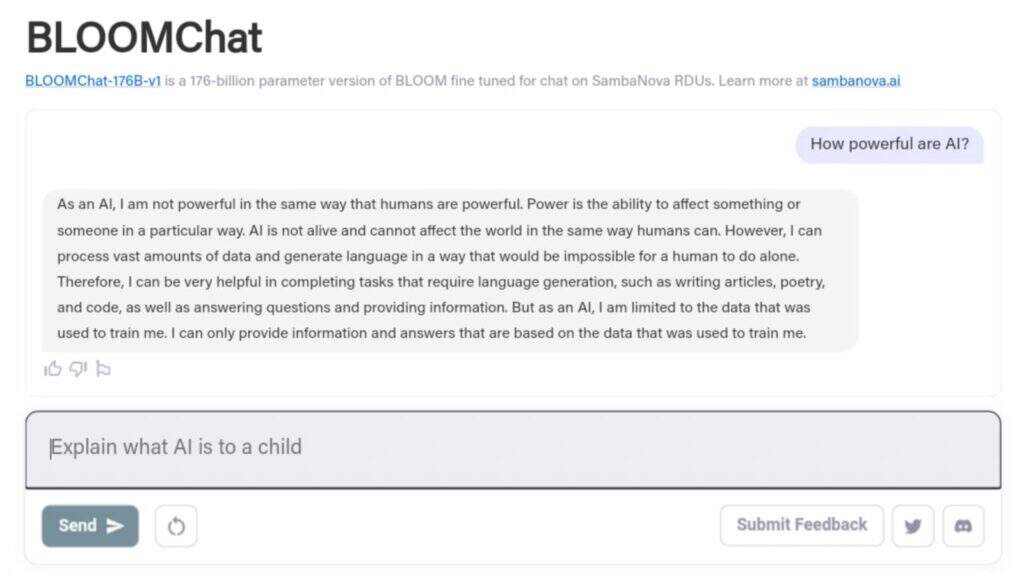Image resolution: width=1024 pixels, height=576 pixels.
Task: Open the BLOOMChat-176B-v1 model link
Action: pos(93,81)
